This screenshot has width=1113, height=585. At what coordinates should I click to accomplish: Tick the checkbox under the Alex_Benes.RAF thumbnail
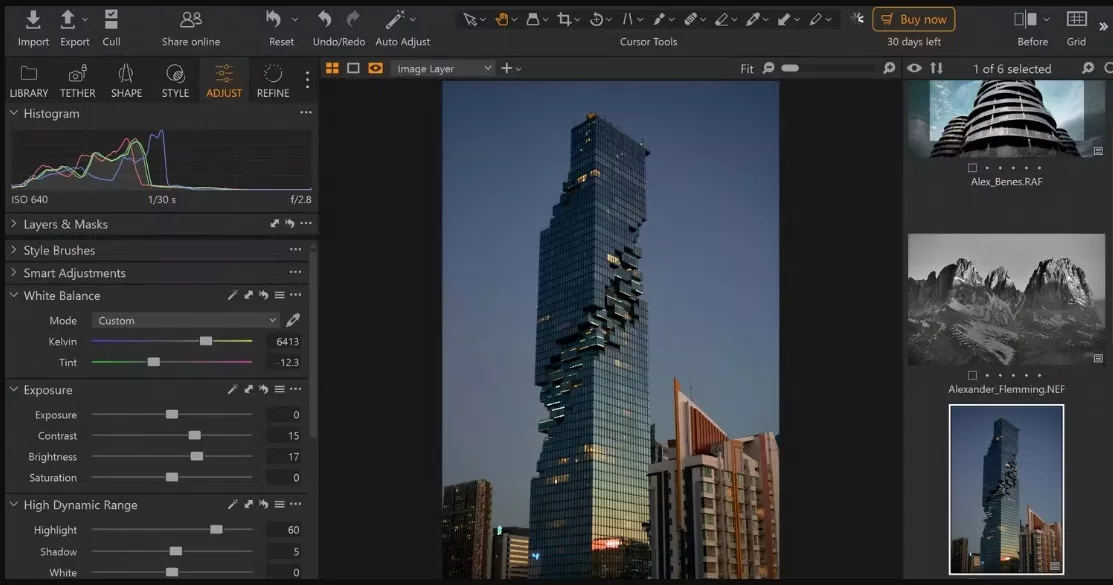972,168
